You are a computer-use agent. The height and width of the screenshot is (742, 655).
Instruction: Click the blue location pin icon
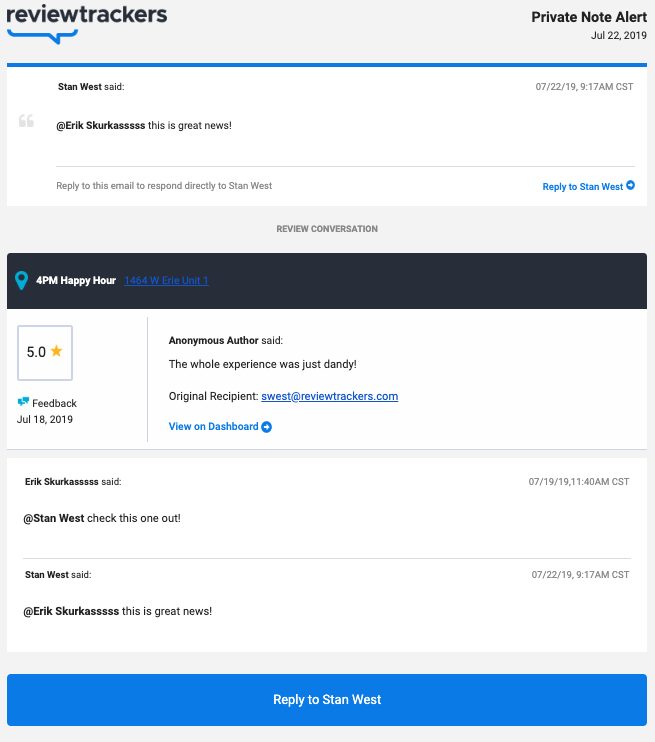click(21, 280)
